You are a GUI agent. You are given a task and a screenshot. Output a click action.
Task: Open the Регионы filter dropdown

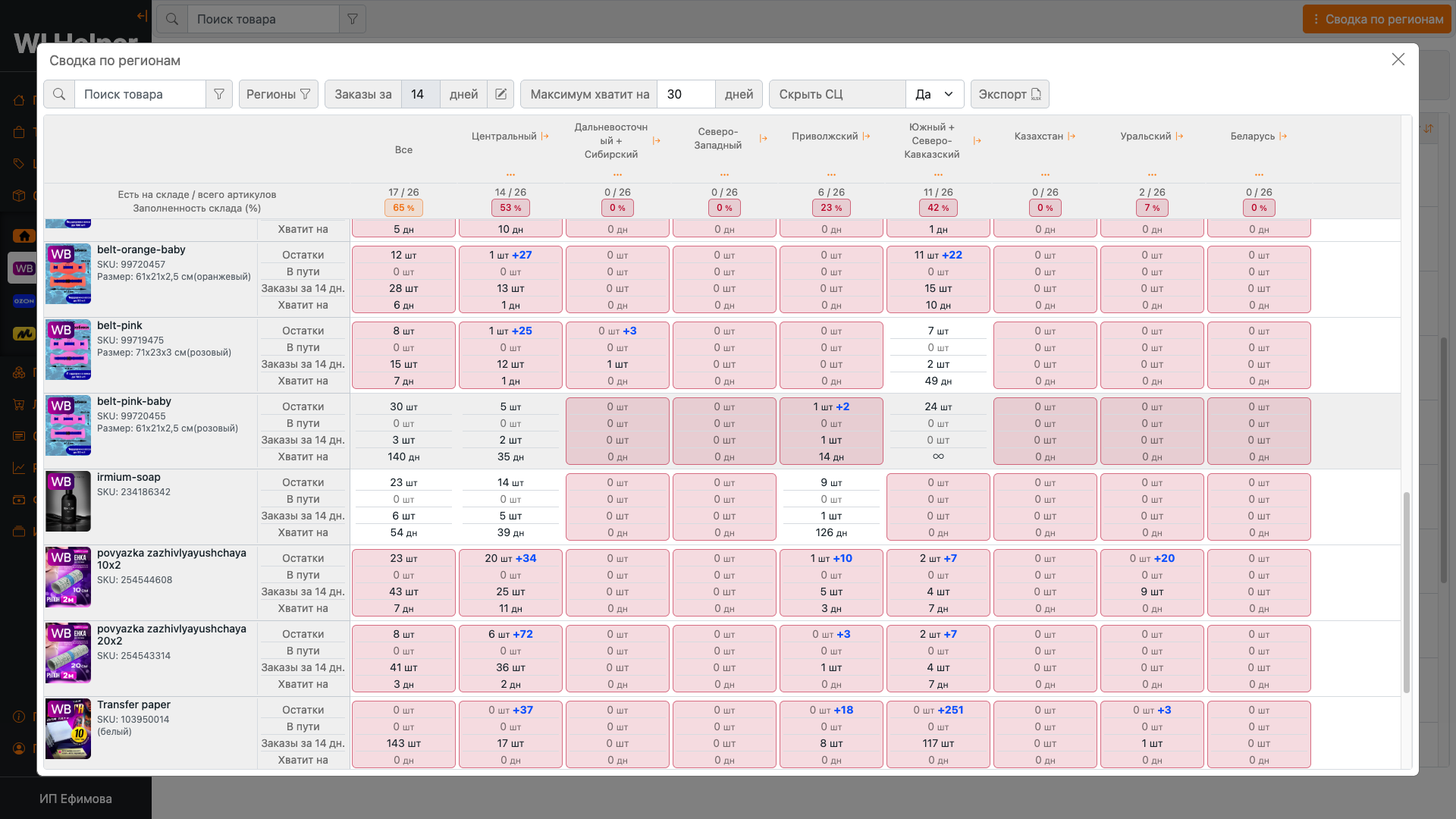[x=278, y=94]
